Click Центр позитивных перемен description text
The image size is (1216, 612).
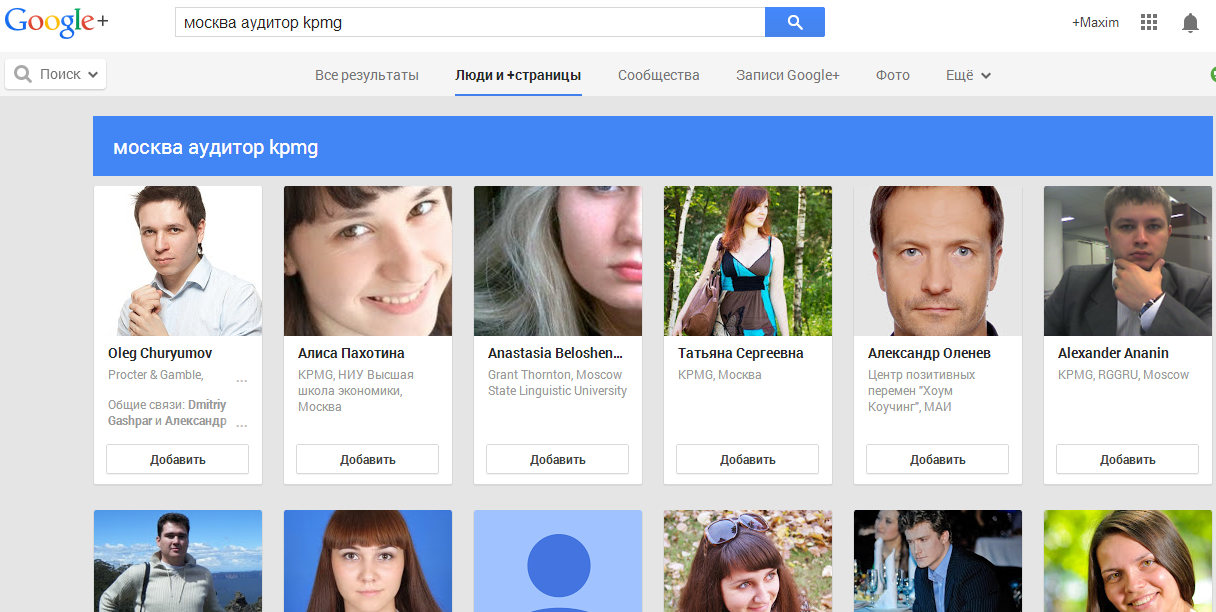tap(921, 391)
